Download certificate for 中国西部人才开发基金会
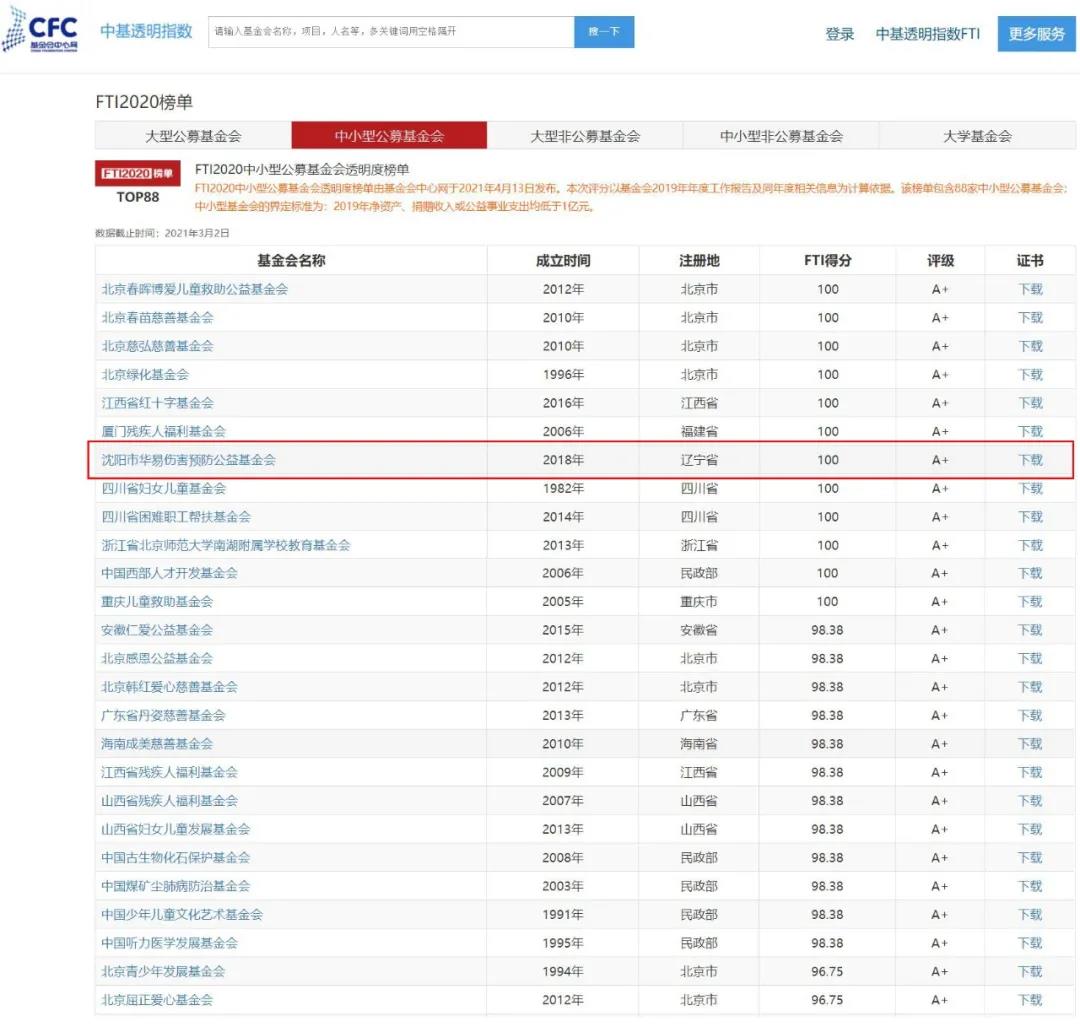1080x1027 pixels. point(1030,573)
